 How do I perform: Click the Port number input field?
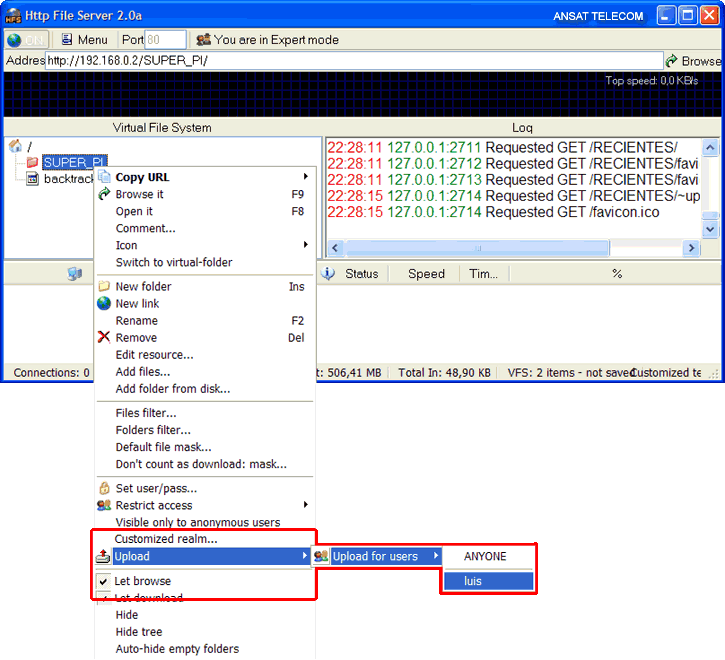[x=165, y=40]
